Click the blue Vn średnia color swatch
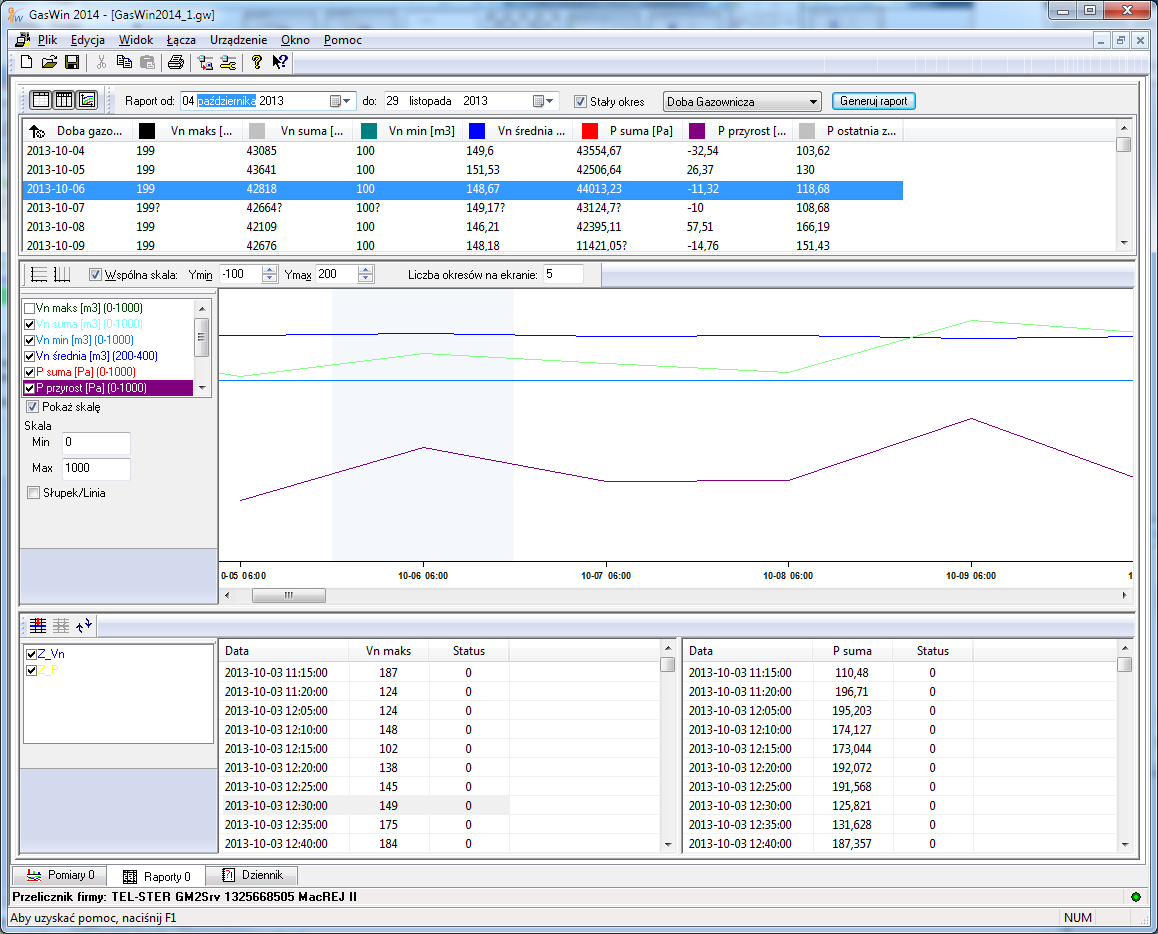 coord(477,131)
